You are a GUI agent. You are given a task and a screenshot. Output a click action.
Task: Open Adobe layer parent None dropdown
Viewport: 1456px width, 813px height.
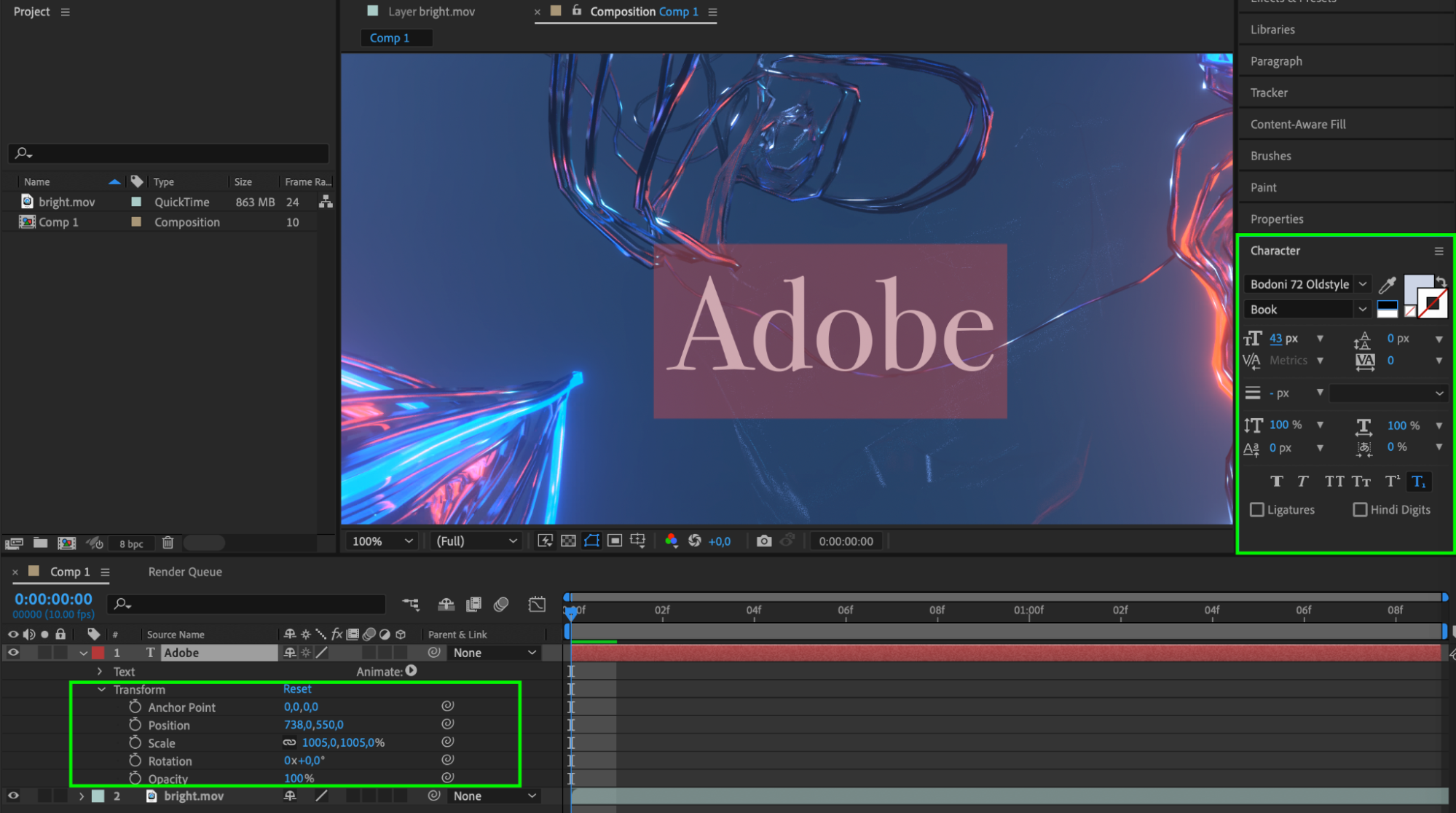(x=495, y=653)
